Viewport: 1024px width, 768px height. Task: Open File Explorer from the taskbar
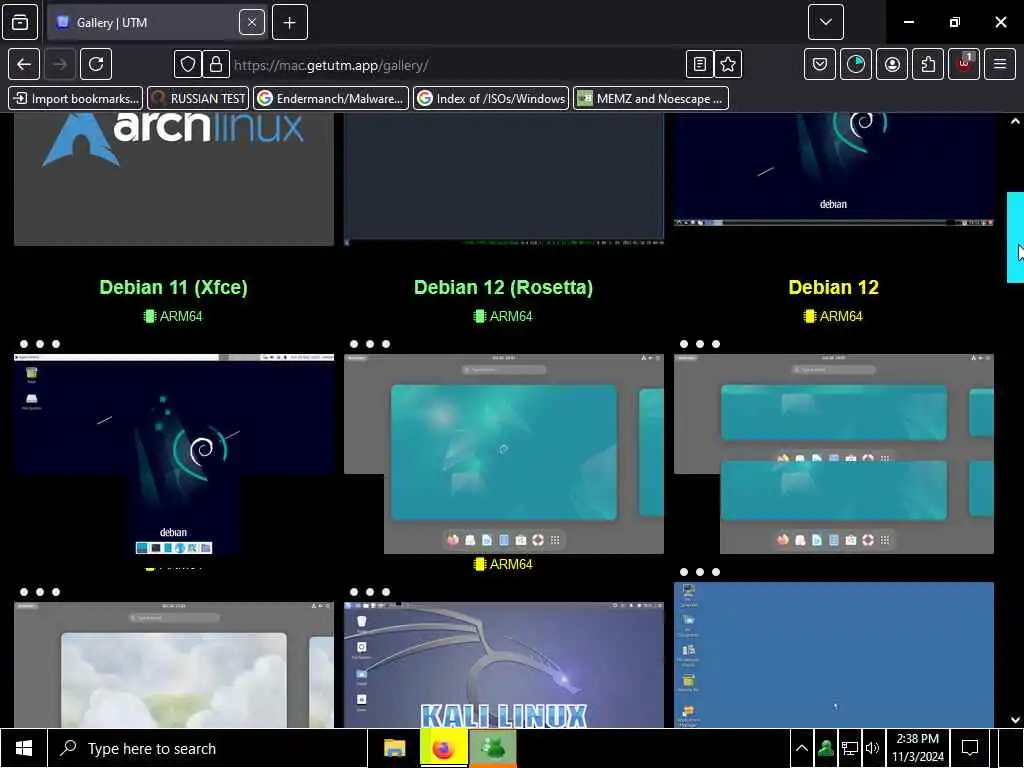coord(394,748)
